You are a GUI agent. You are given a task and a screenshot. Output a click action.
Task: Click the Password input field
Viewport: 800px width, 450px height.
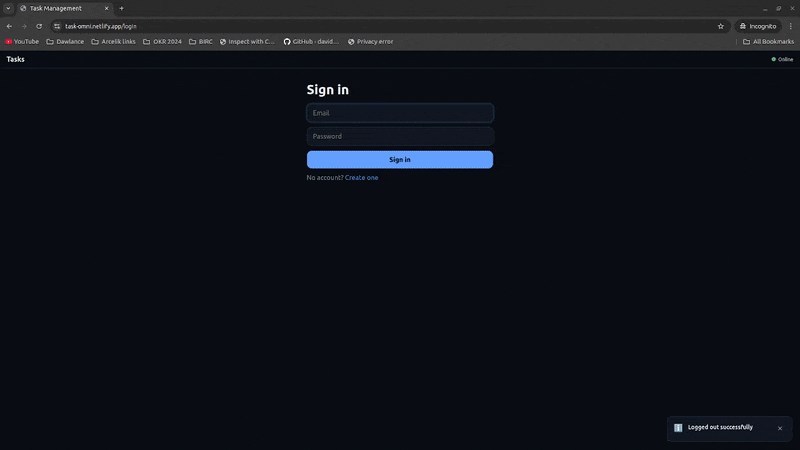coord(400,136)
